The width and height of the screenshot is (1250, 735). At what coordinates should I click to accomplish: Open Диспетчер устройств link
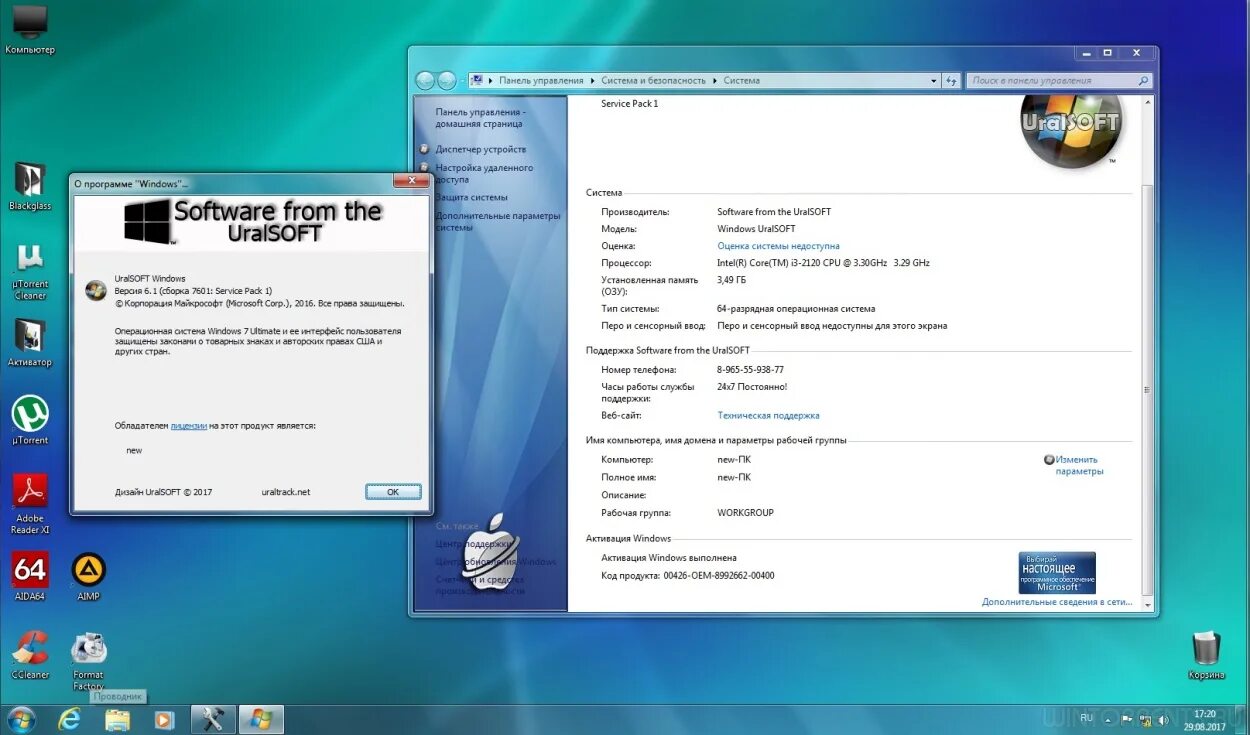[480, 149]
